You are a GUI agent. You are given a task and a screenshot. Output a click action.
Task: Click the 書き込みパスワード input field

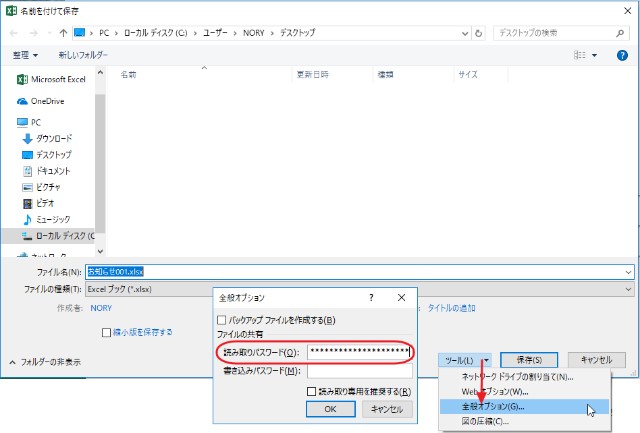tap(359, 371)
